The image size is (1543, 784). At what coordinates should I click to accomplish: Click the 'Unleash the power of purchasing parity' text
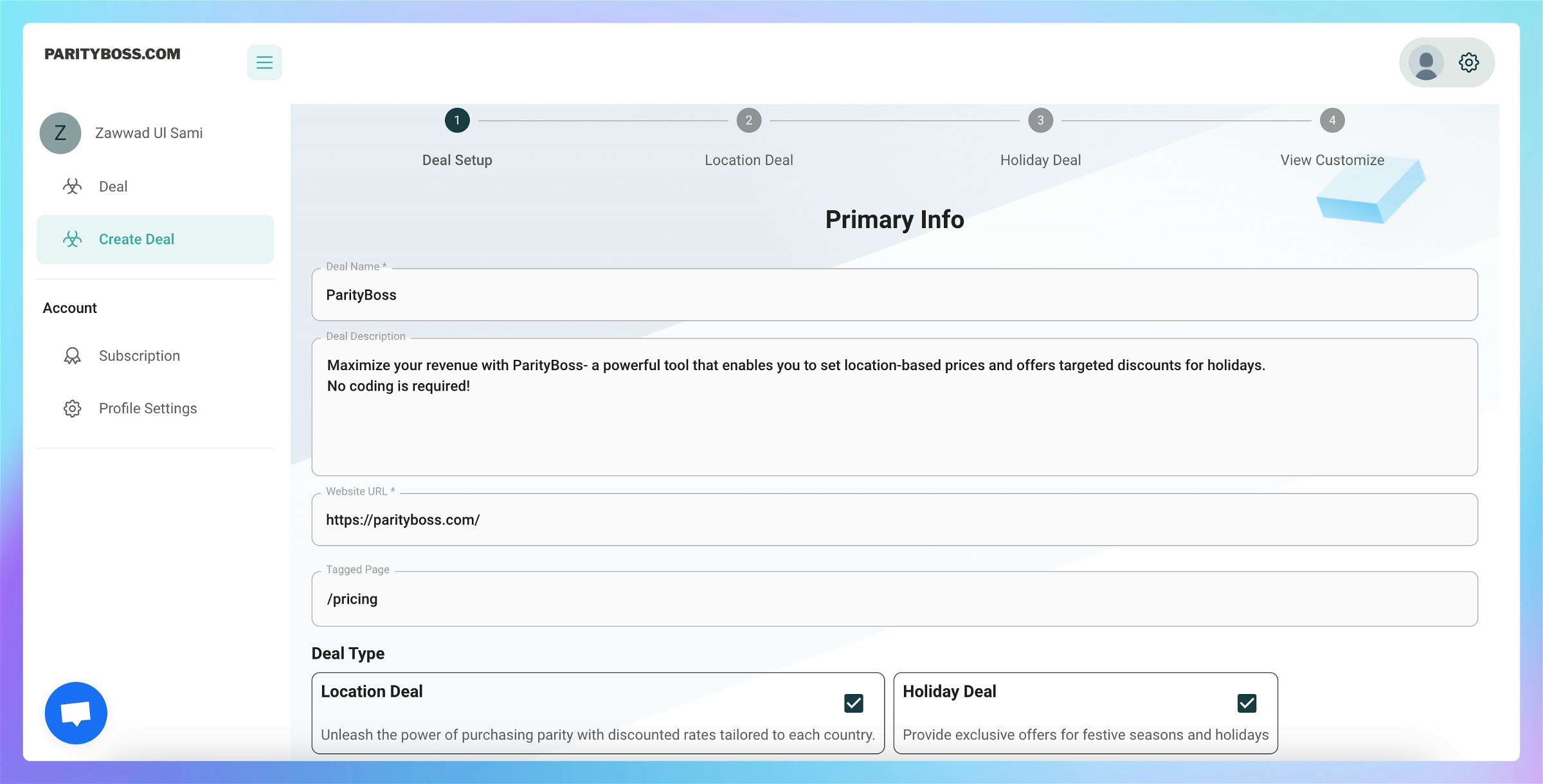tap(598, 735)
